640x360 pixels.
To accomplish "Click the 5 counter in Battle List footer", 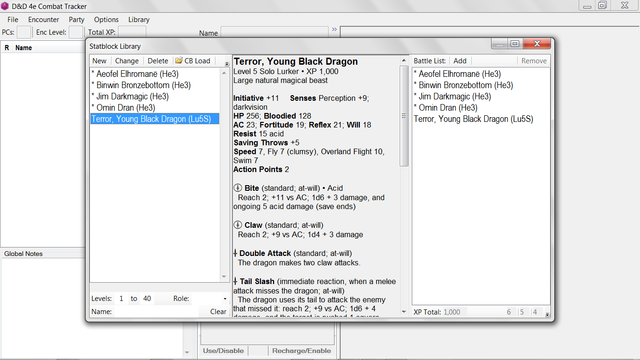I will [x=522, y=312].
